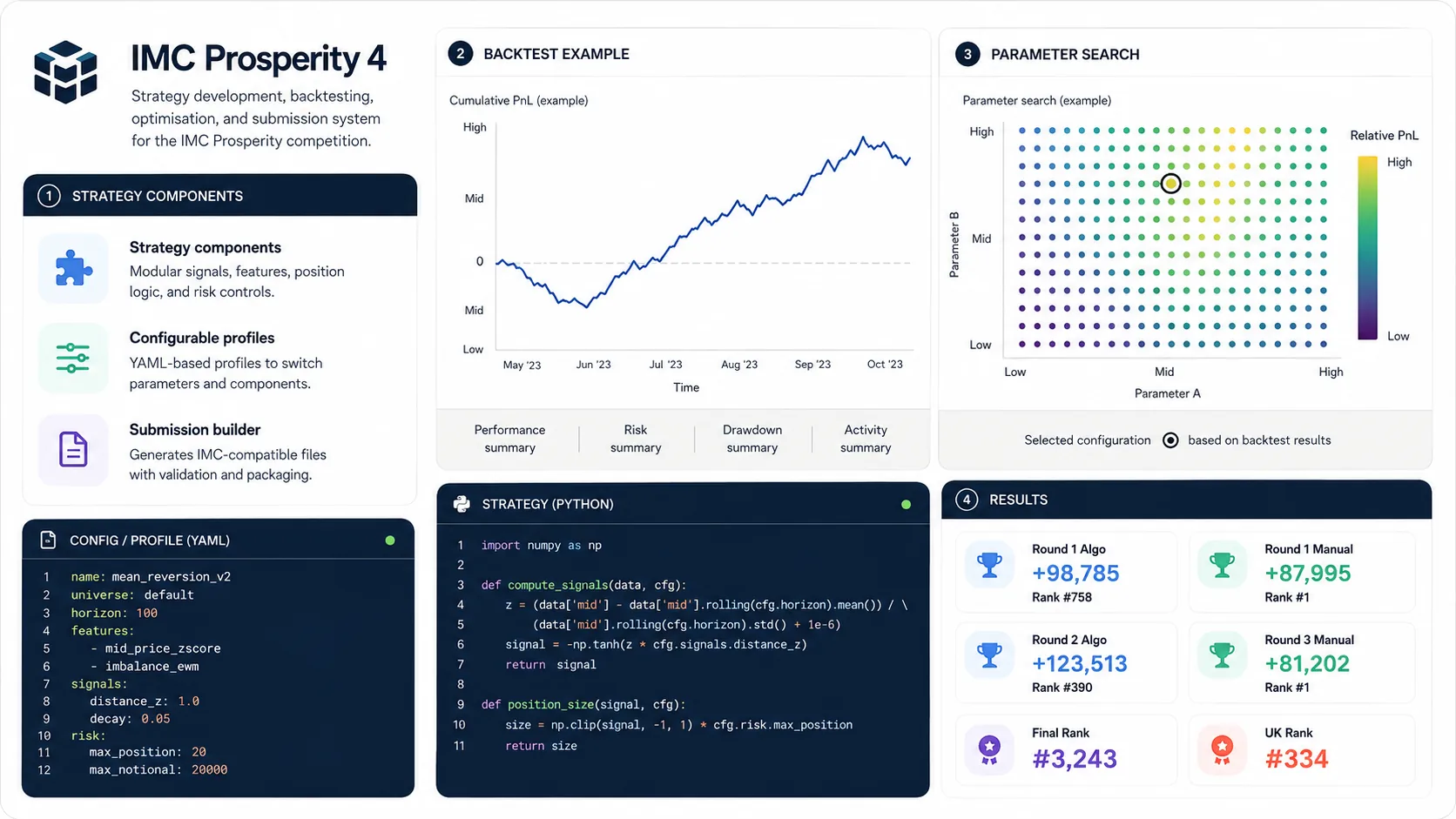This screenshot has height=819, width=1456.
Task: Click the red medal icon for UK Rank
Action: pos(1222,749)
